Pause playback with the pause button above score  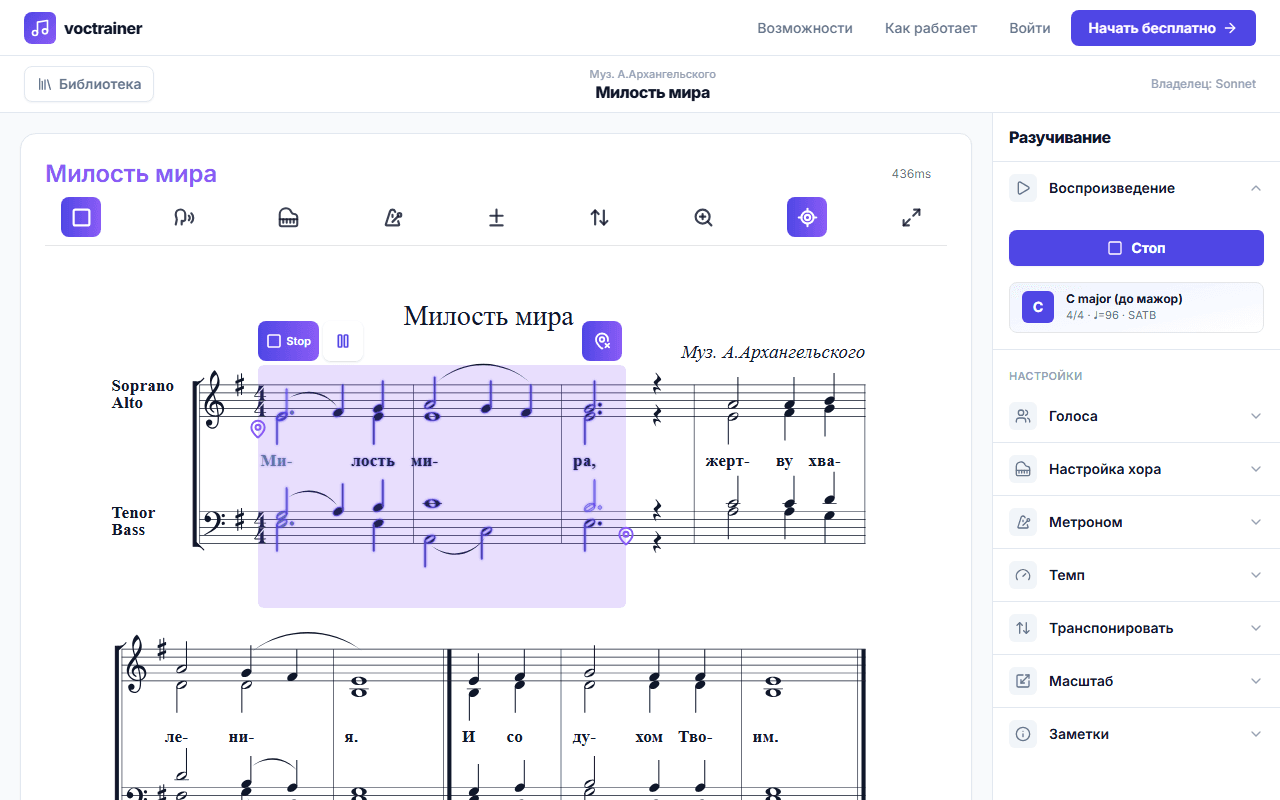pos(343,341)
